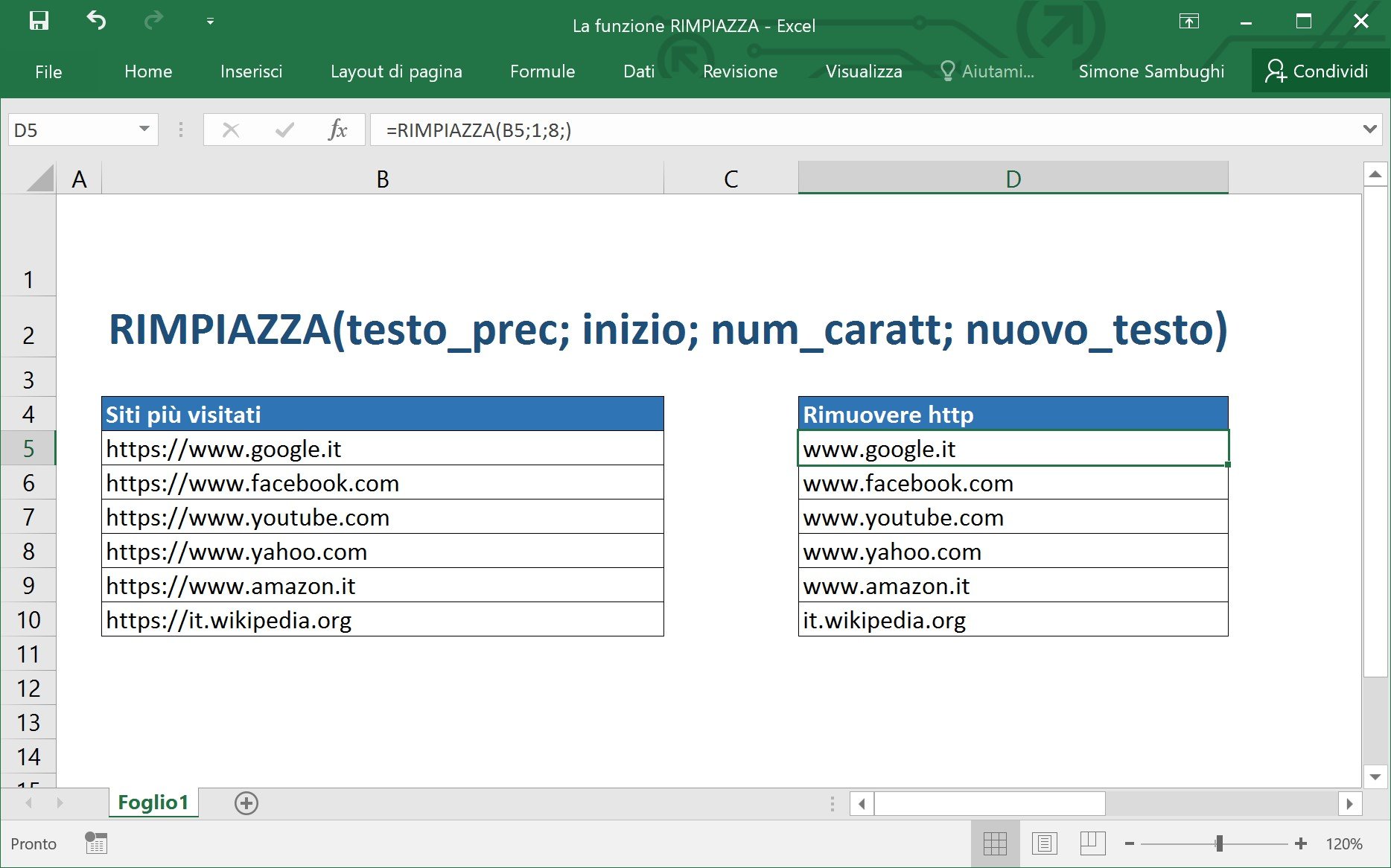Open Ribbon Display Options icon

pos(1189,22)
